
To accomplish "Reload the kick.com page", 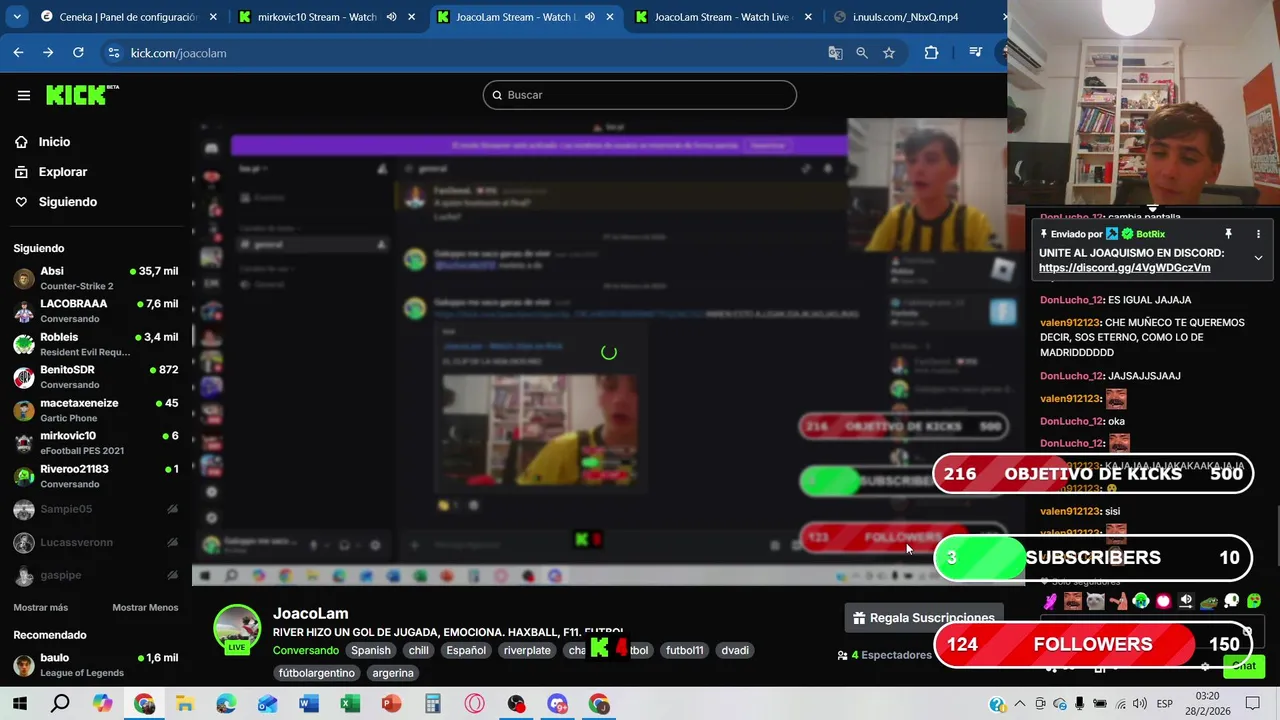I will pos(78,53).
